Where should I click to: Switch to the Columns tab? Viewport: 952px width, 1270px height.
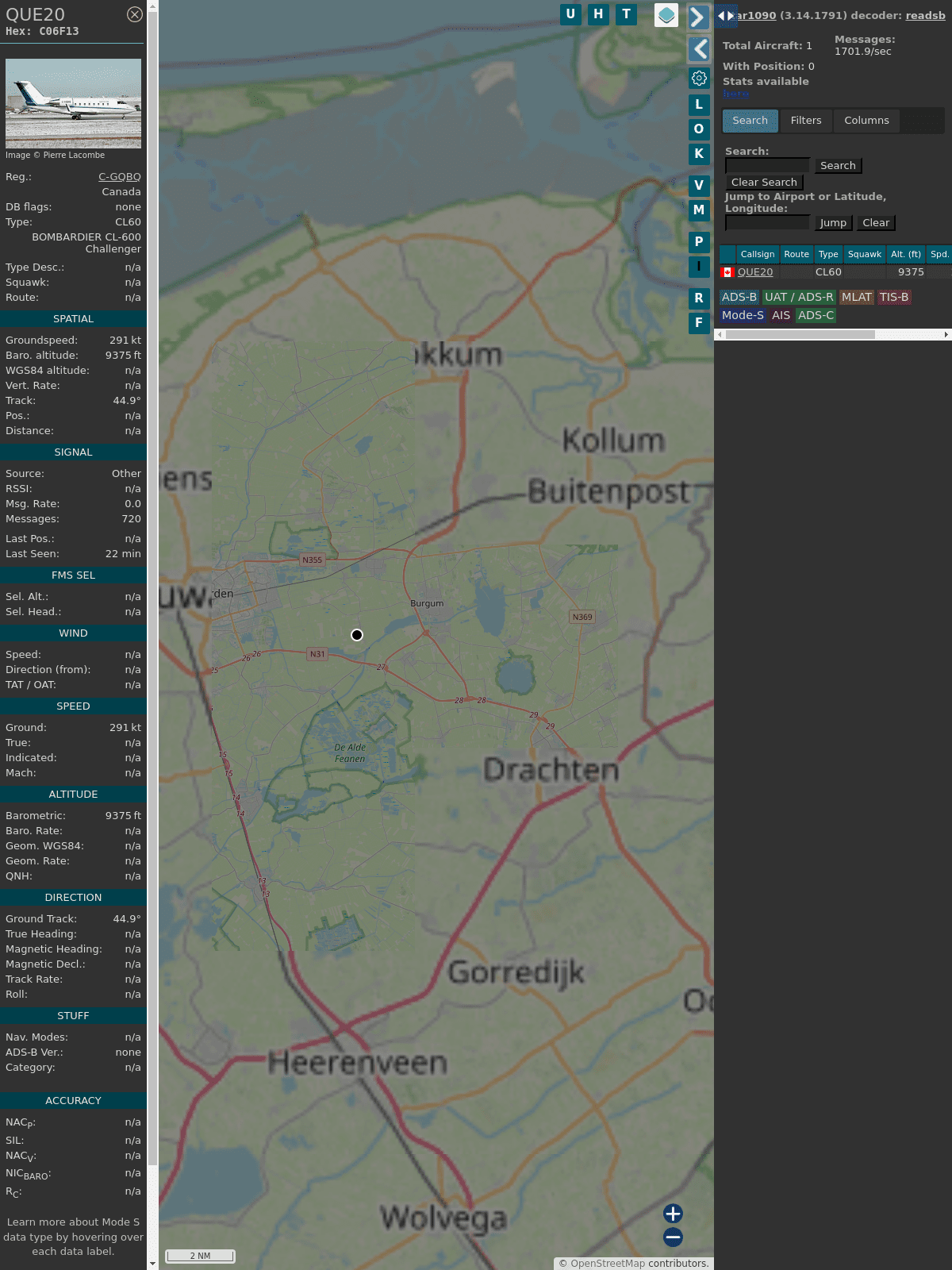tap(866, 121)
